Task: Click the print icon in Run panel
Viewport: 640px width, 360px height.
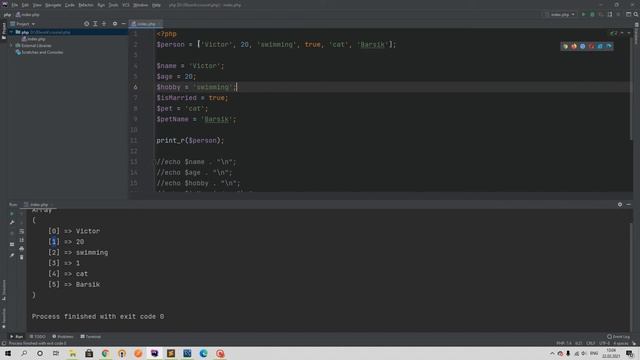Action: (x=22, y=249)
